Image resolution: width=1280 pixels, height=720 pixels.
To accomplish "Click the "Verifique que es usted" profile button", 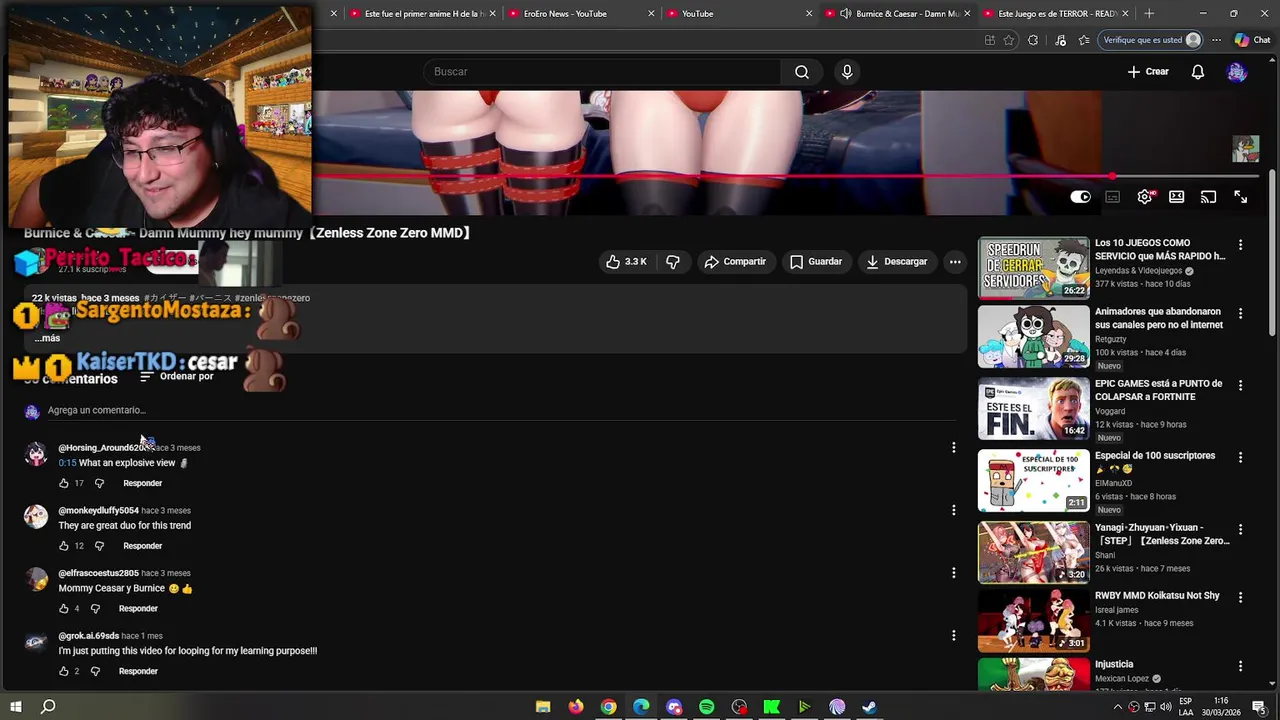I will (1151, 40).
